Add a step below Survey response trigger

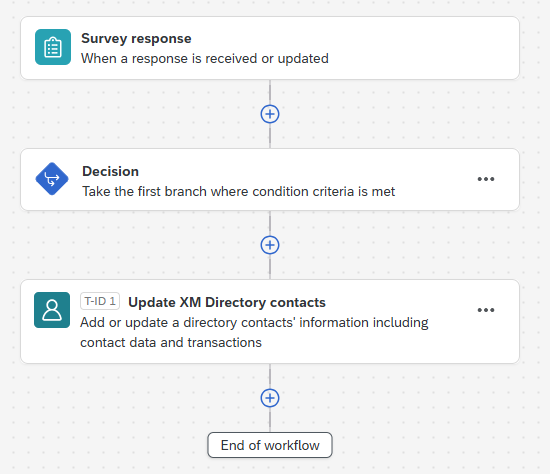tap(270, 114)
